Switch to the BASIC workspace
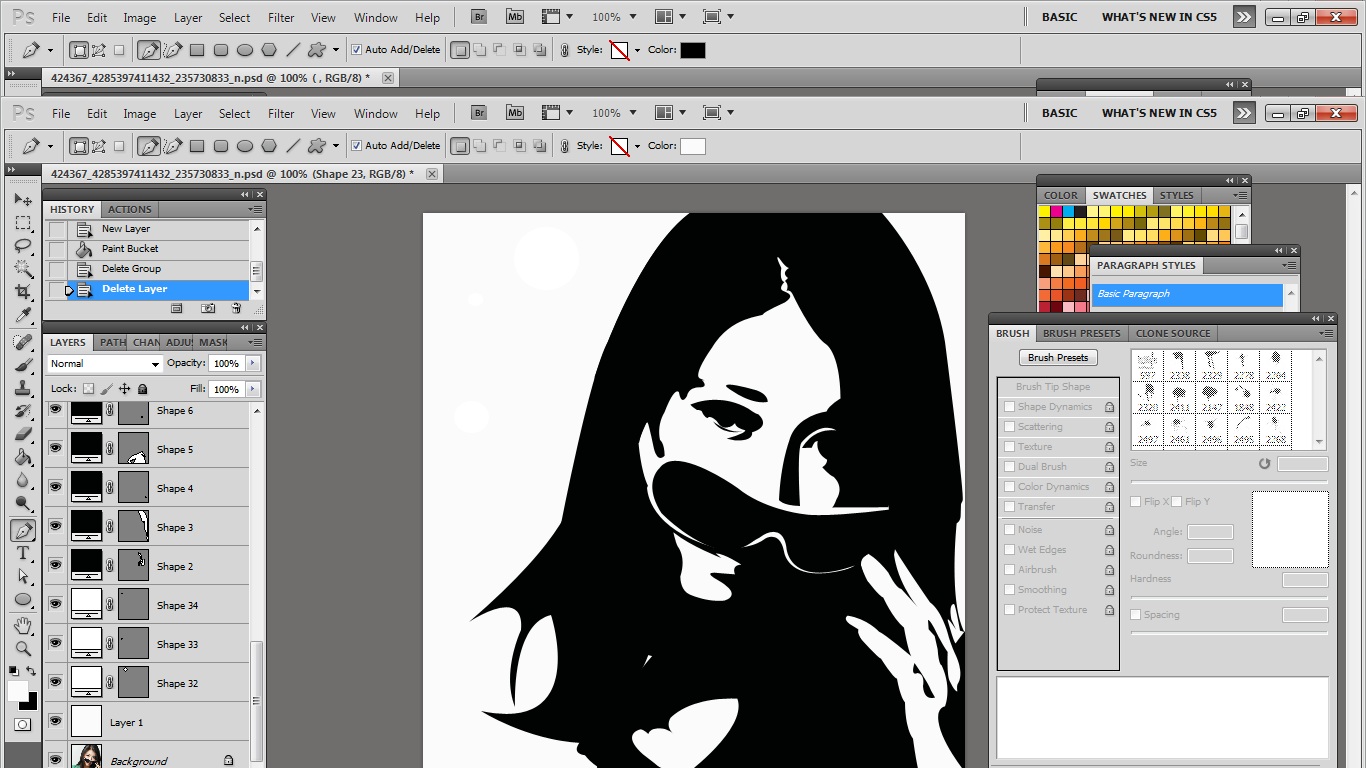Image resolution: width=1366 pixels, height=768 pixels. pyautogui.click(x=1059, y=113)
